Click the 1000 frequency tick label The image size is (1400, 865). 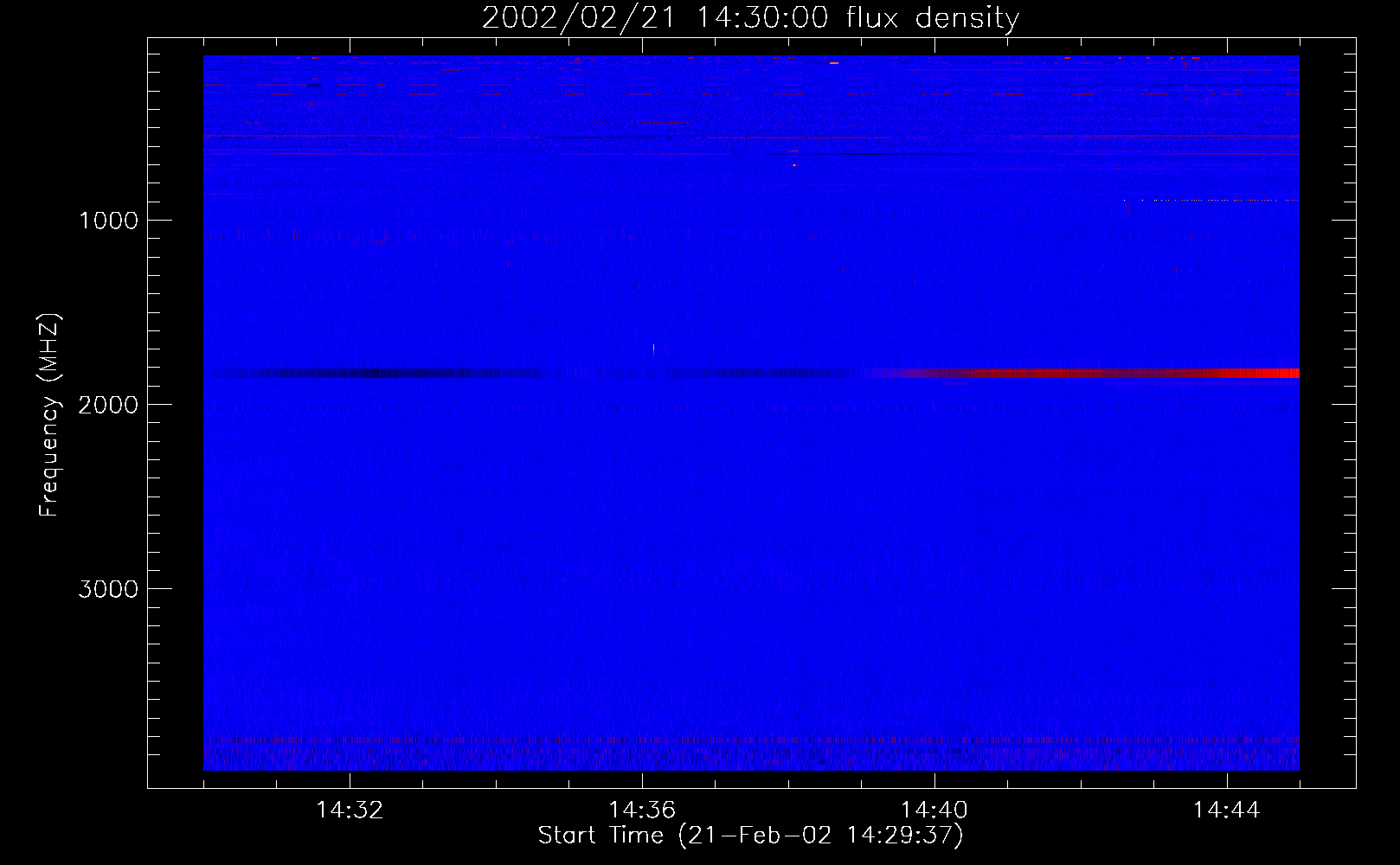coord(108,221)
